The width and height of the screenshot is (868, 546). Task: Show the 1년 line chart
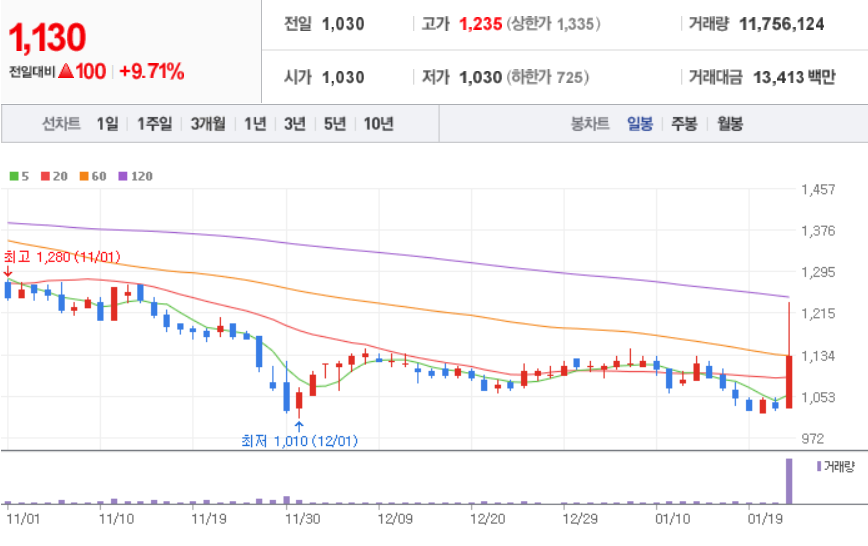tap(255, 123)
